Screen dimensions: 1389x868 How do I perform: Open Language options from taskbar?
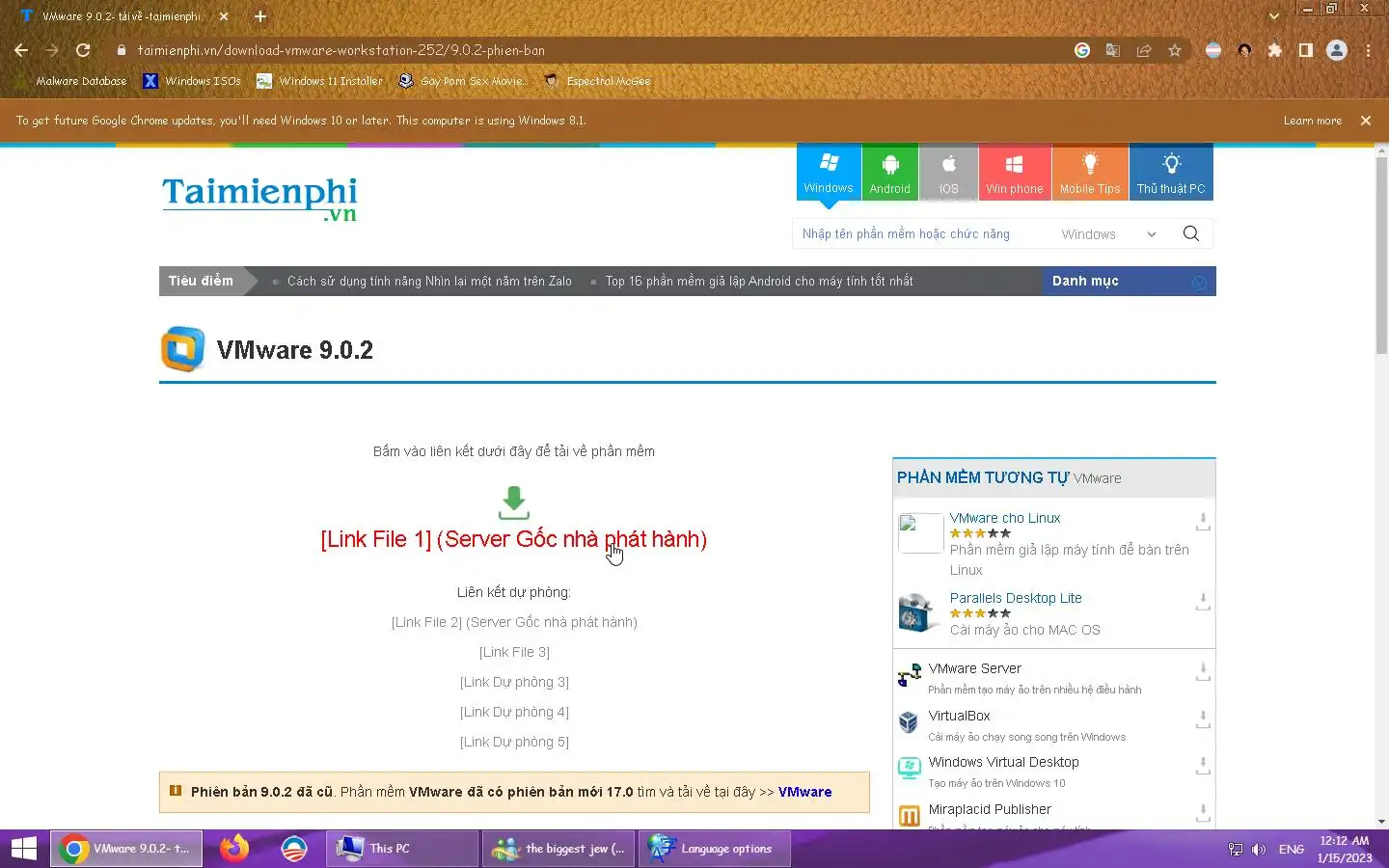(x=713, y=849)
